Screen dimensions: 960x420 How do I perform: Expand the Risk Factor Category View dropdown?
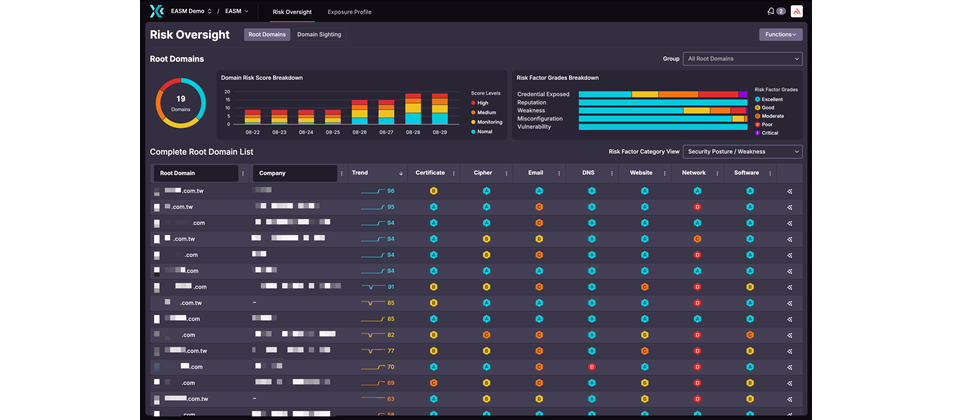point(742,152)
